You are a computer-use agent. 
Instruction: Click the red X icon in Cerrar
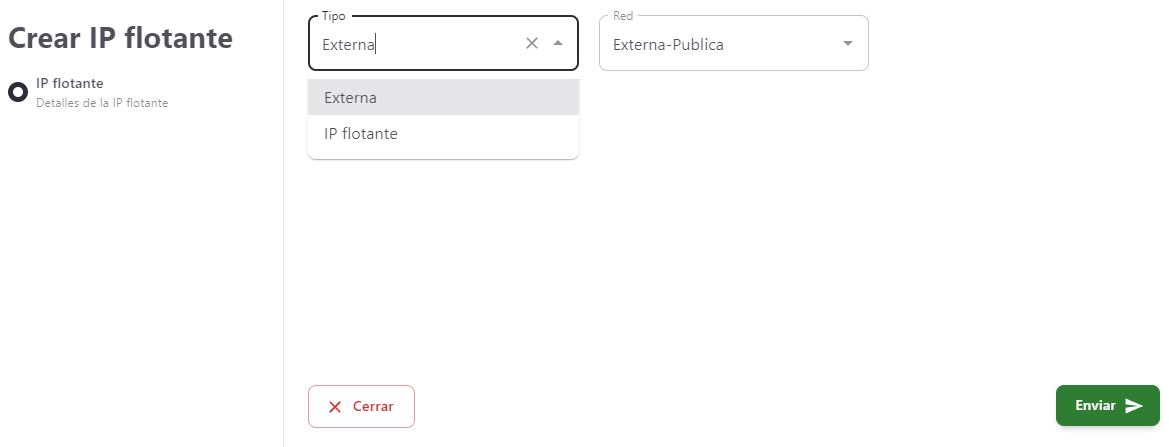[335, 407]
